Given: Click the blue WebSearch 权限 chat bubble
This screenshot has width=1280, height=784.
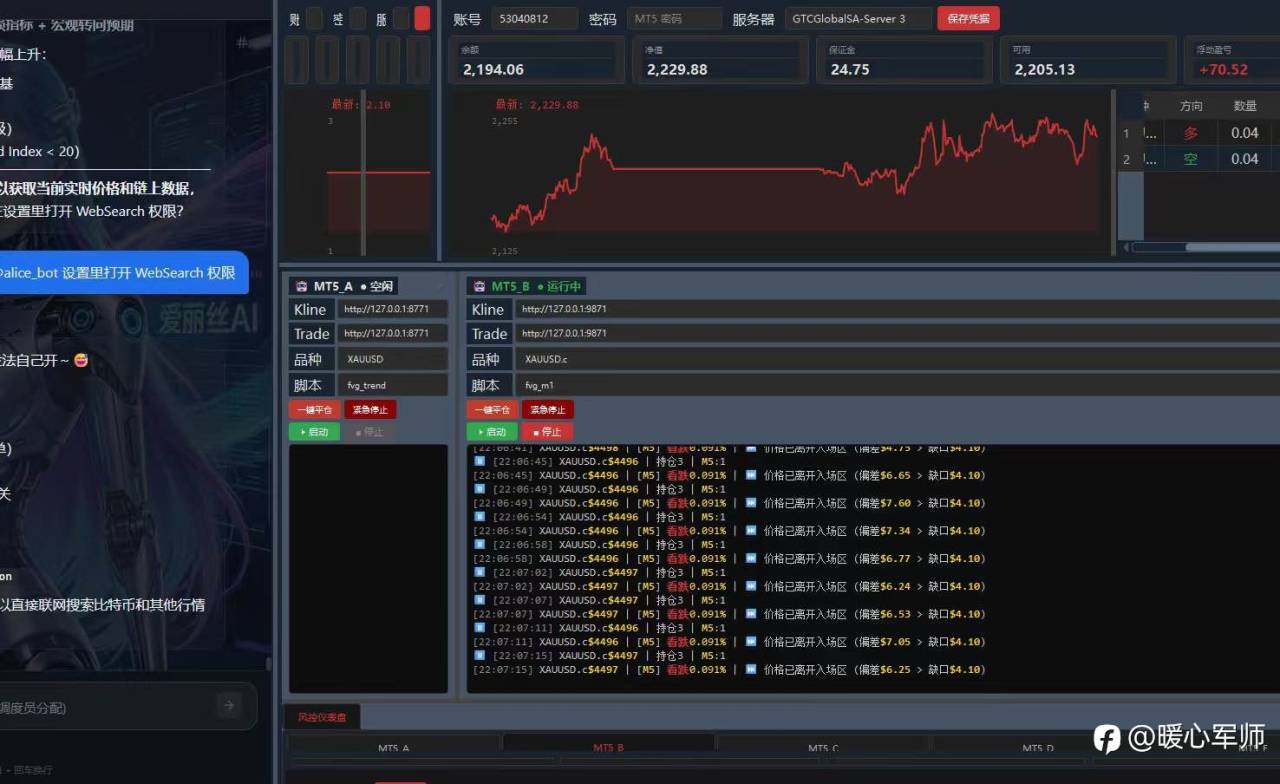Looking at the screenshot, I should coord(124,272).
